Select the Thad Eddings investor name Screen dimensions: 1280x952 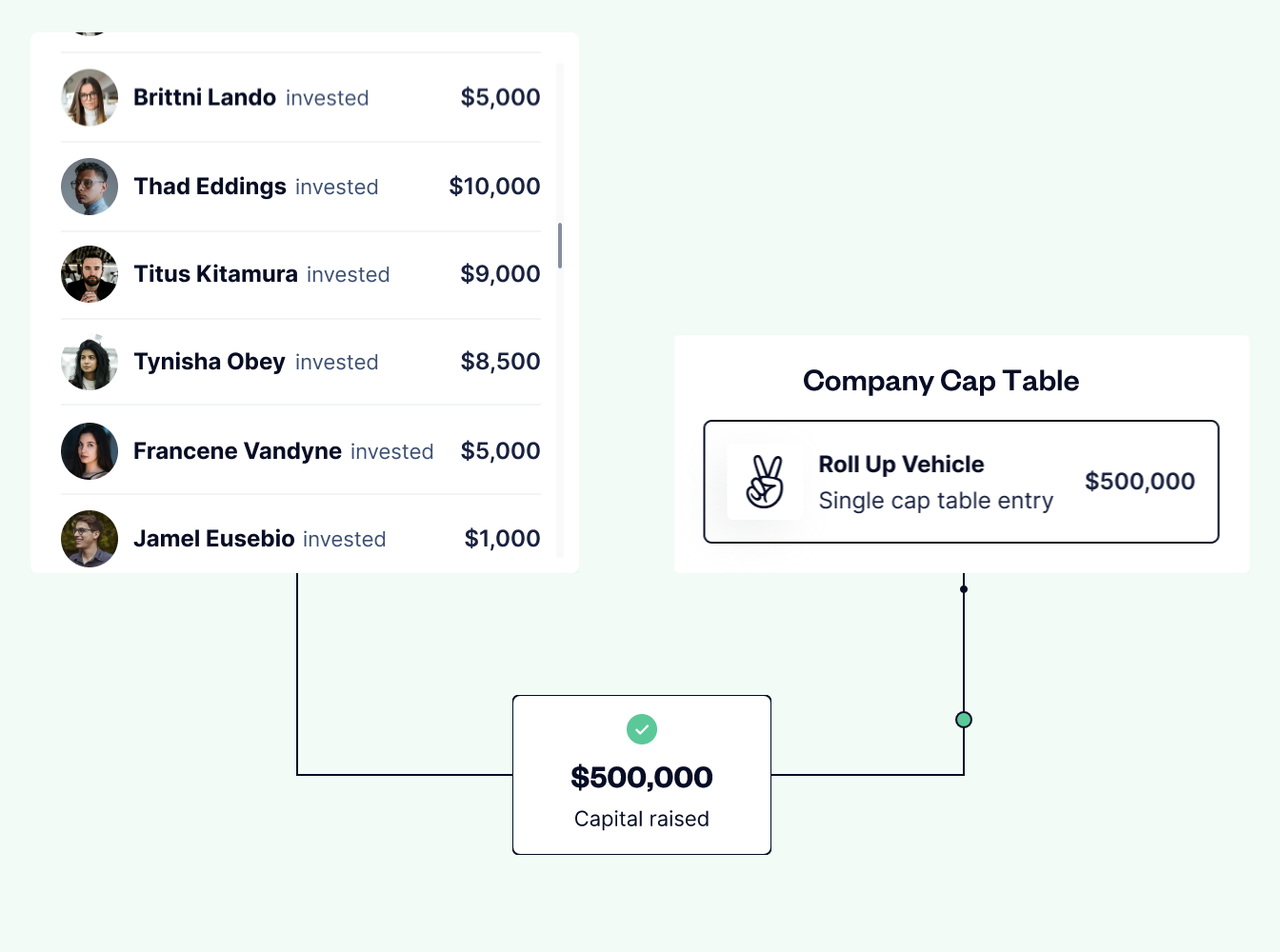click(x=210, y=187)
